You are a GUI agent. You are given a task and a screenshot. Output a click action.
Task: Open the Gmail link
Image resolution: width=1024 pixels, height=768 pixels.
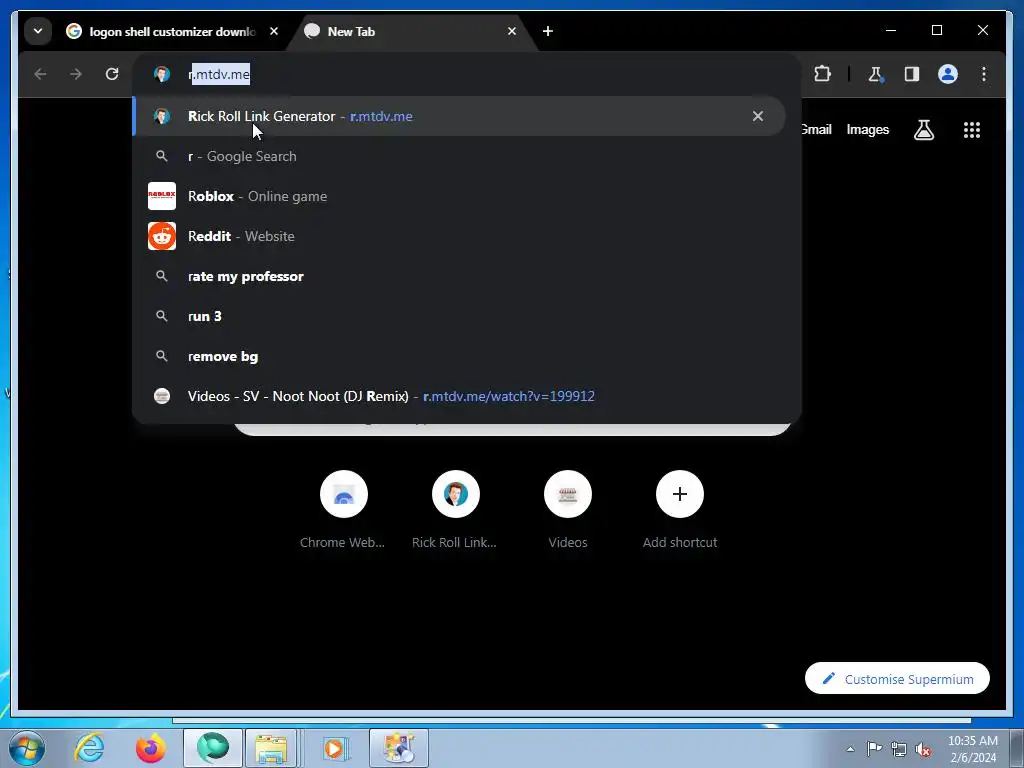click(816, 129)
